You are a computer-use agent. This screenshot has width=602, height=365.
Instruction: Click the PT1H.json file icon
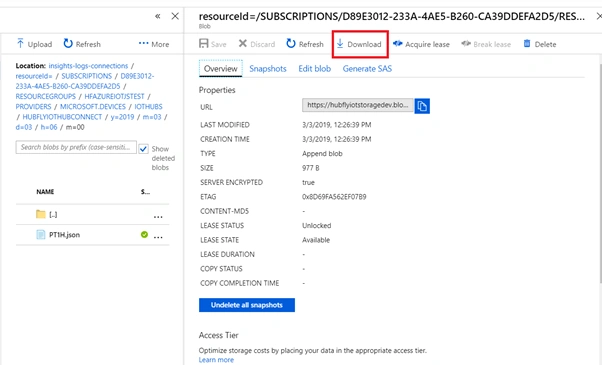coord(41,235)
